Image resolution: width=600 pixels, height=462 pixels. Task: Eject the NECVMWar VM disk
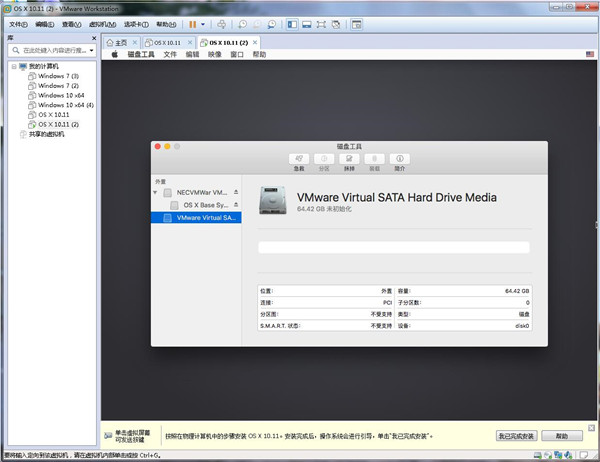(x=236, y=192)
